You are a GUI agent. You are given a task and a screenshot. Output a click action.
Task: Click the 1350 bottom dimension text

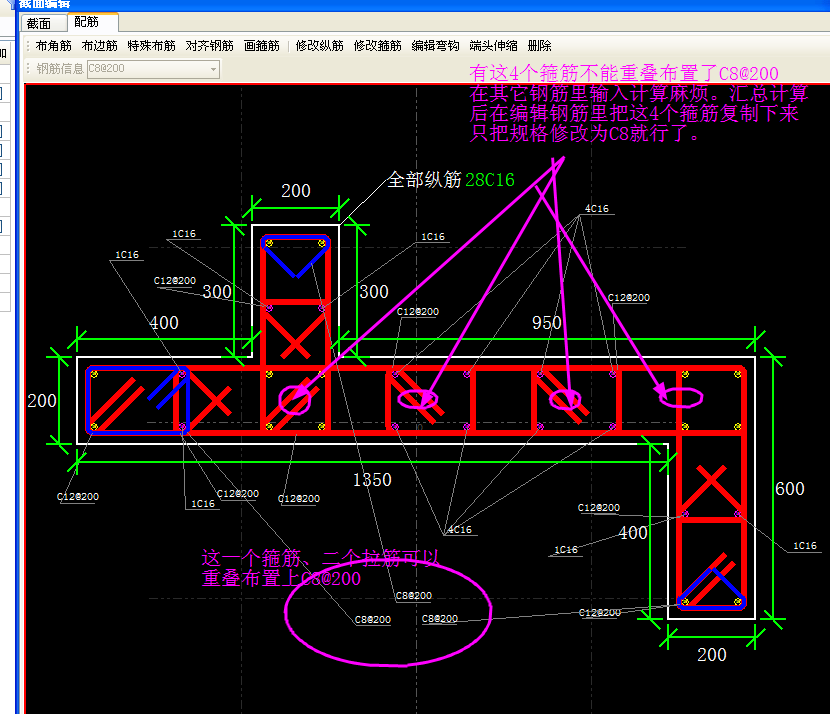click(x=372, y=480)
